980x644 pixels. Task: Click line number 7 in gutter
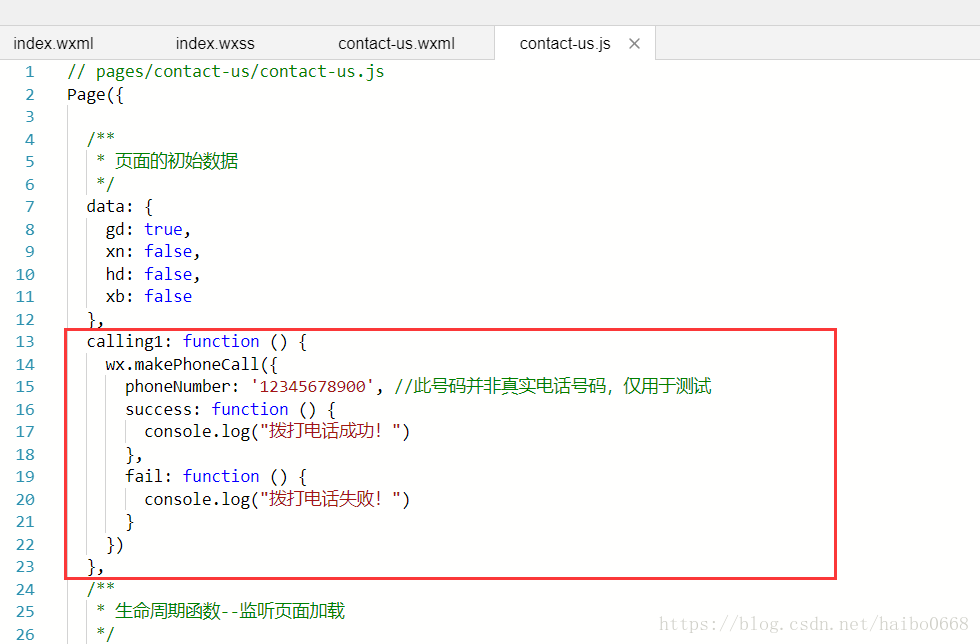coord(29,207)
